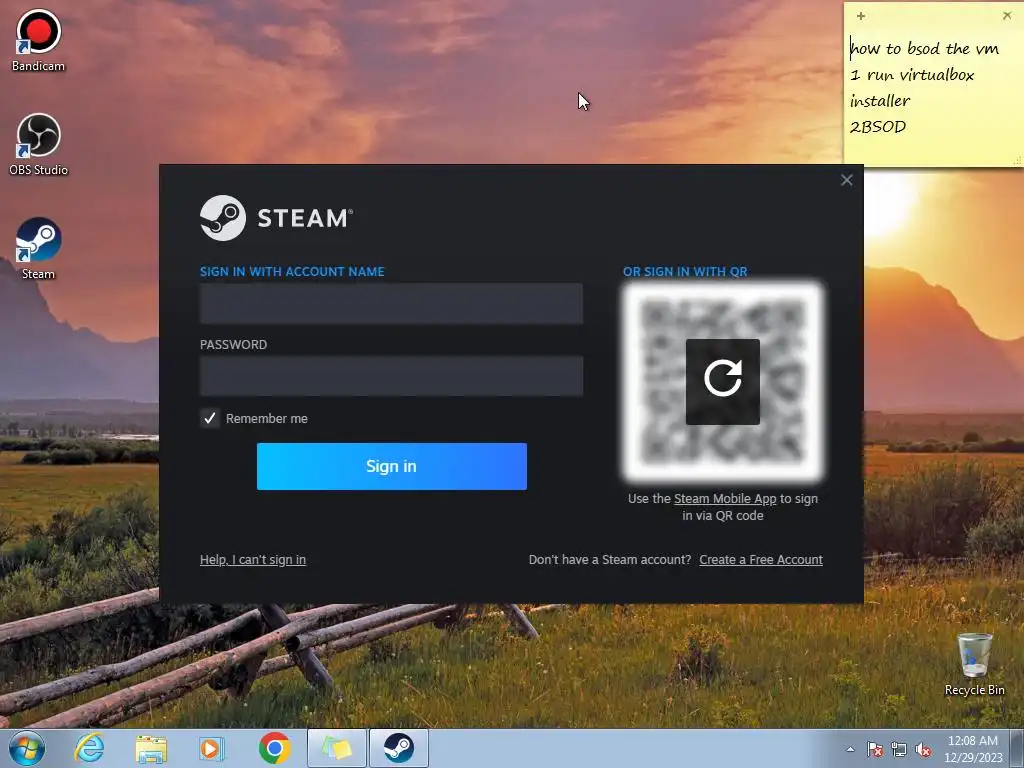Open the Bandicam desktop shortcut
Viewport: 1024px width, 768px height.
click(x=38, y=40)
